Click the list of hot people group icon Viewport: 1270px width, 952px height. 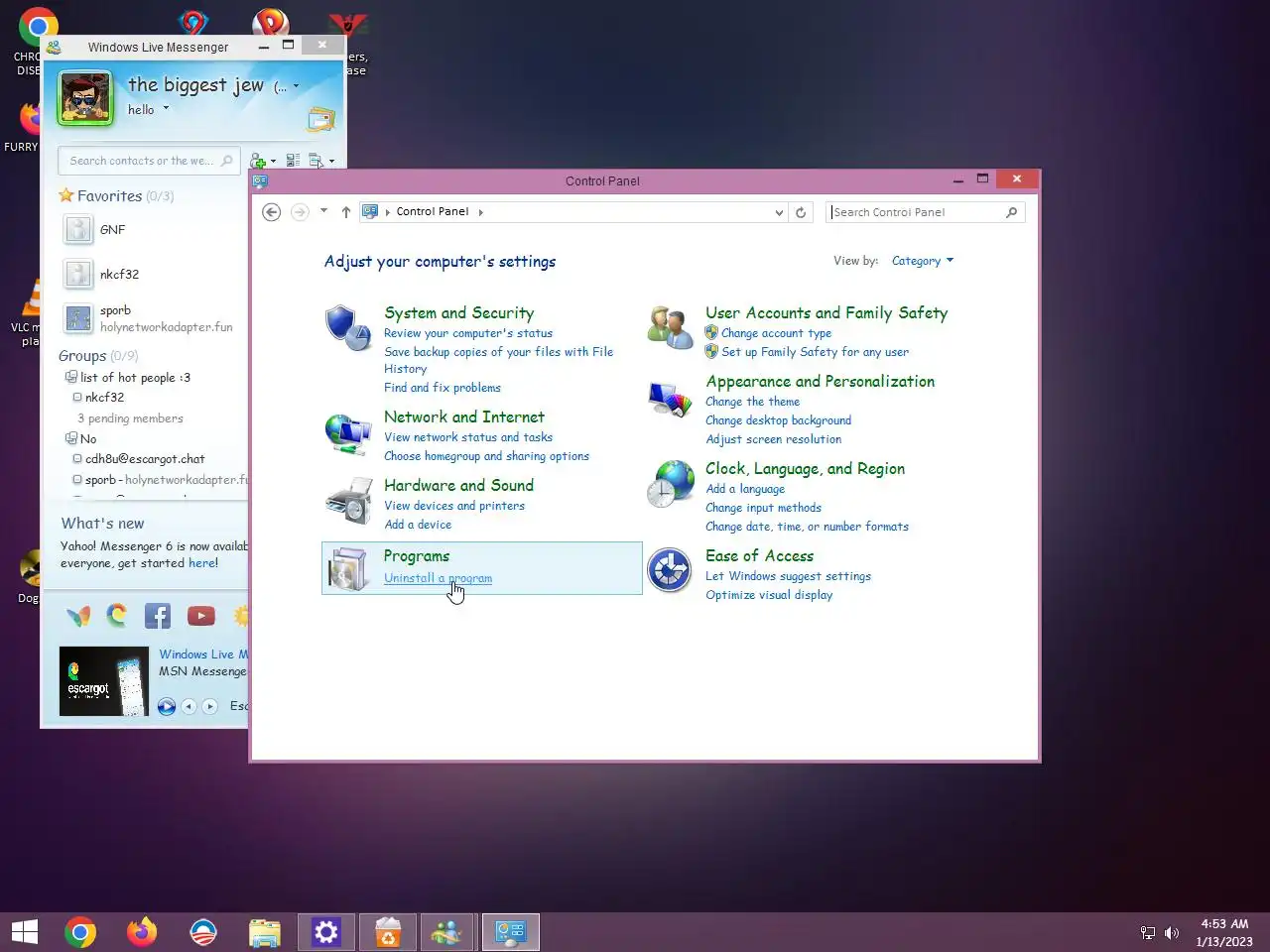(71, 377)
